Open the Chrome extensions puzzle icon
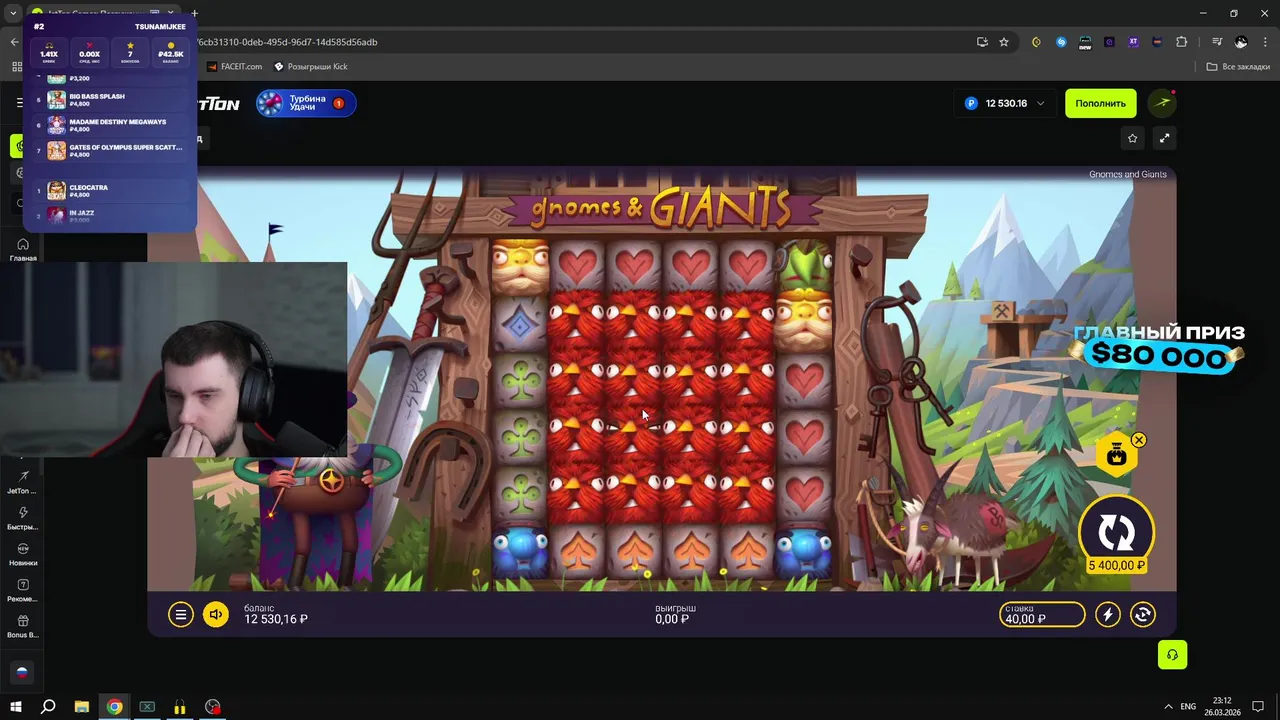1280x720 pixels. (x=1182, y=42)
